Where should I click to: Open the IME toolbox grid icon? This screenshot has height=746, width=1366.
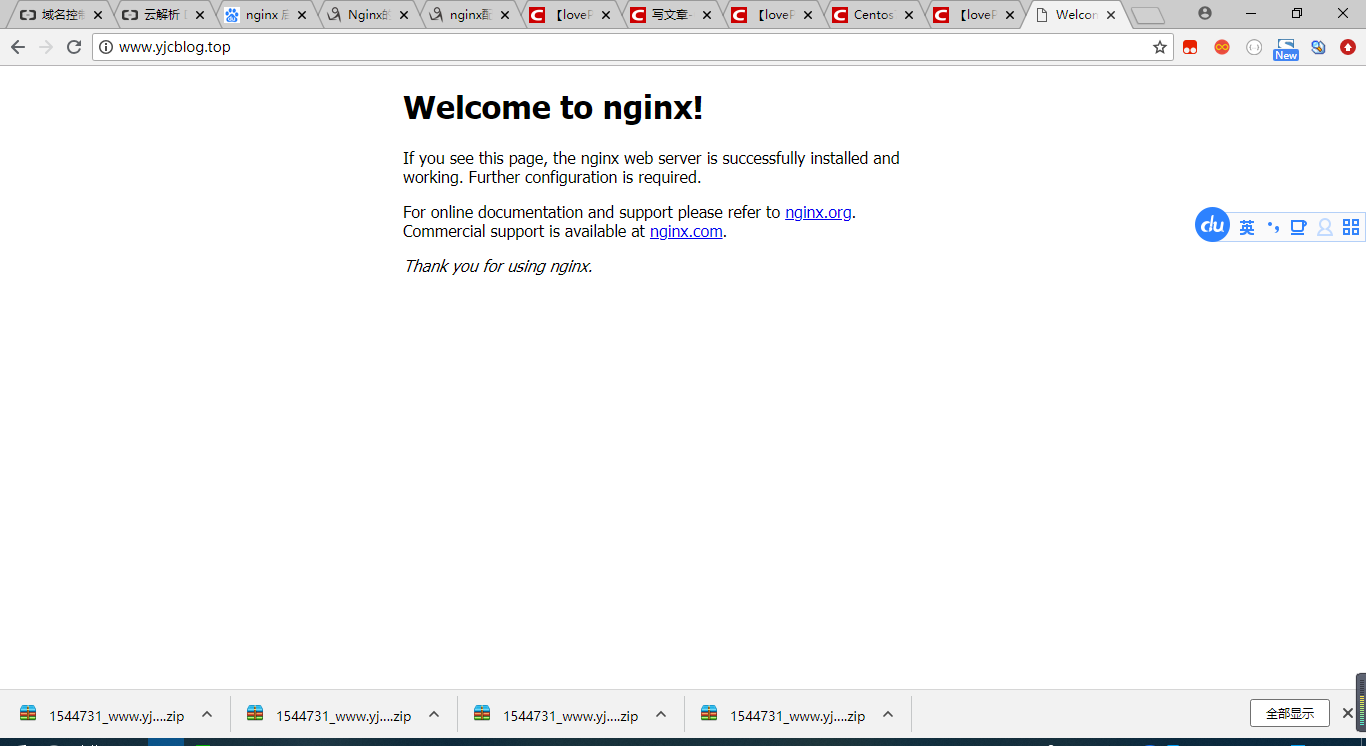(x=1351, y=227)
